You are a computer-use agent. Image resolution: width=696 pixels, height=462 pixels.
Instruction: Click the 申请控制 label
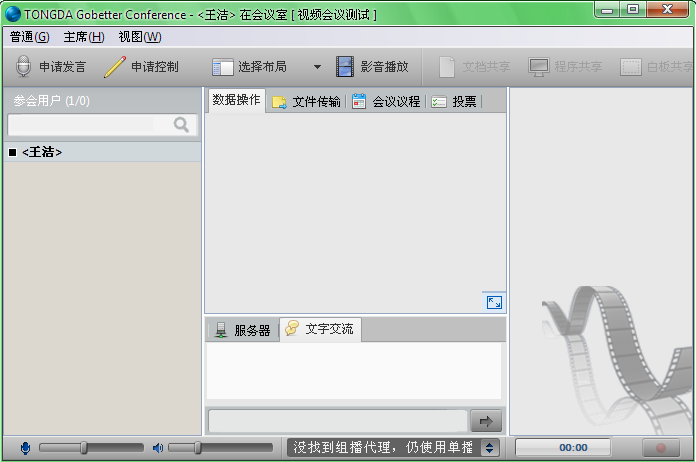coord(155,67)
